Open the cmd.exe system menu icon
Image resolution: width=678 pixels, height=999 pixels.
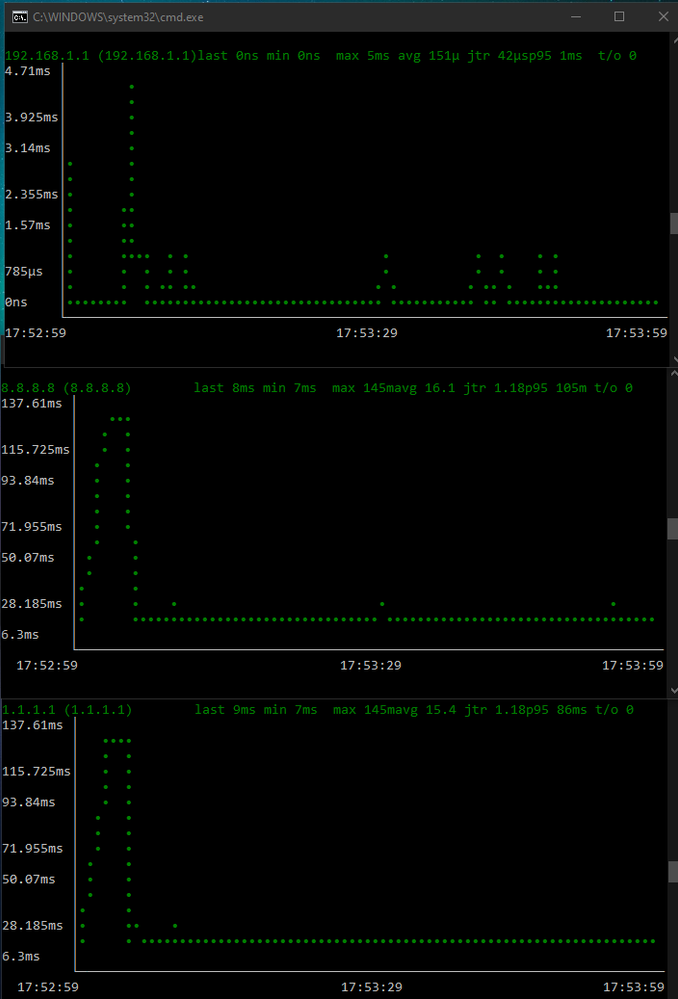tap(20, 17)
